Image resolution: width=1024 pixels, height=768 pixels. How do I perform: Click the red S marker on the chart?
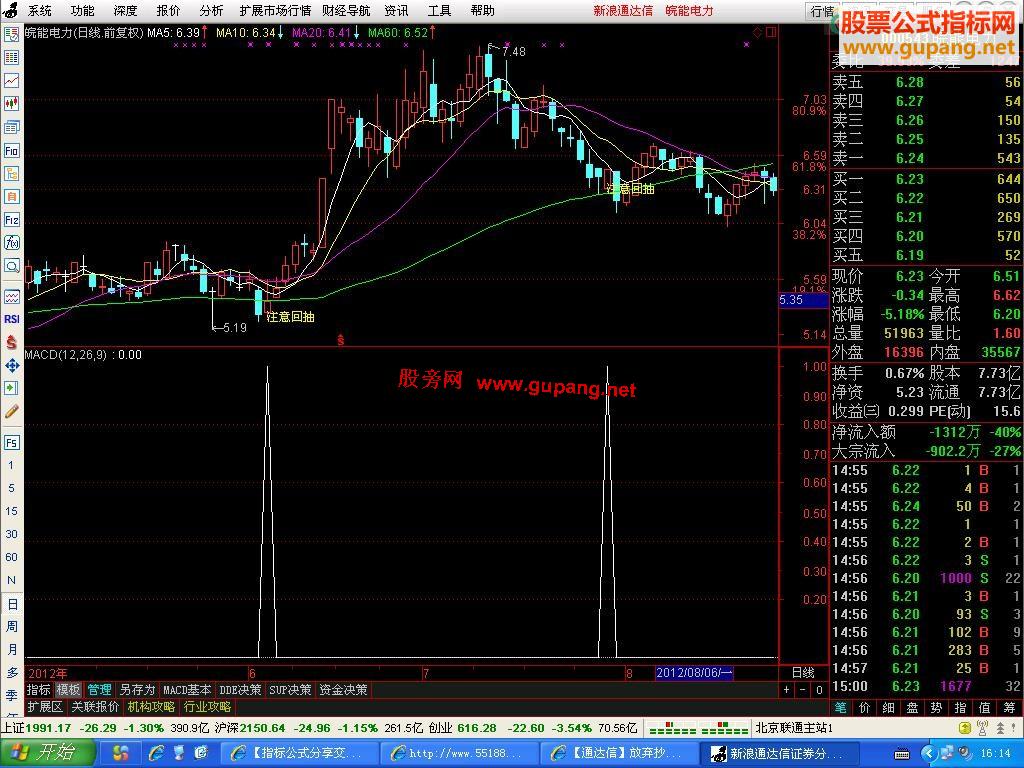(340, 340)
